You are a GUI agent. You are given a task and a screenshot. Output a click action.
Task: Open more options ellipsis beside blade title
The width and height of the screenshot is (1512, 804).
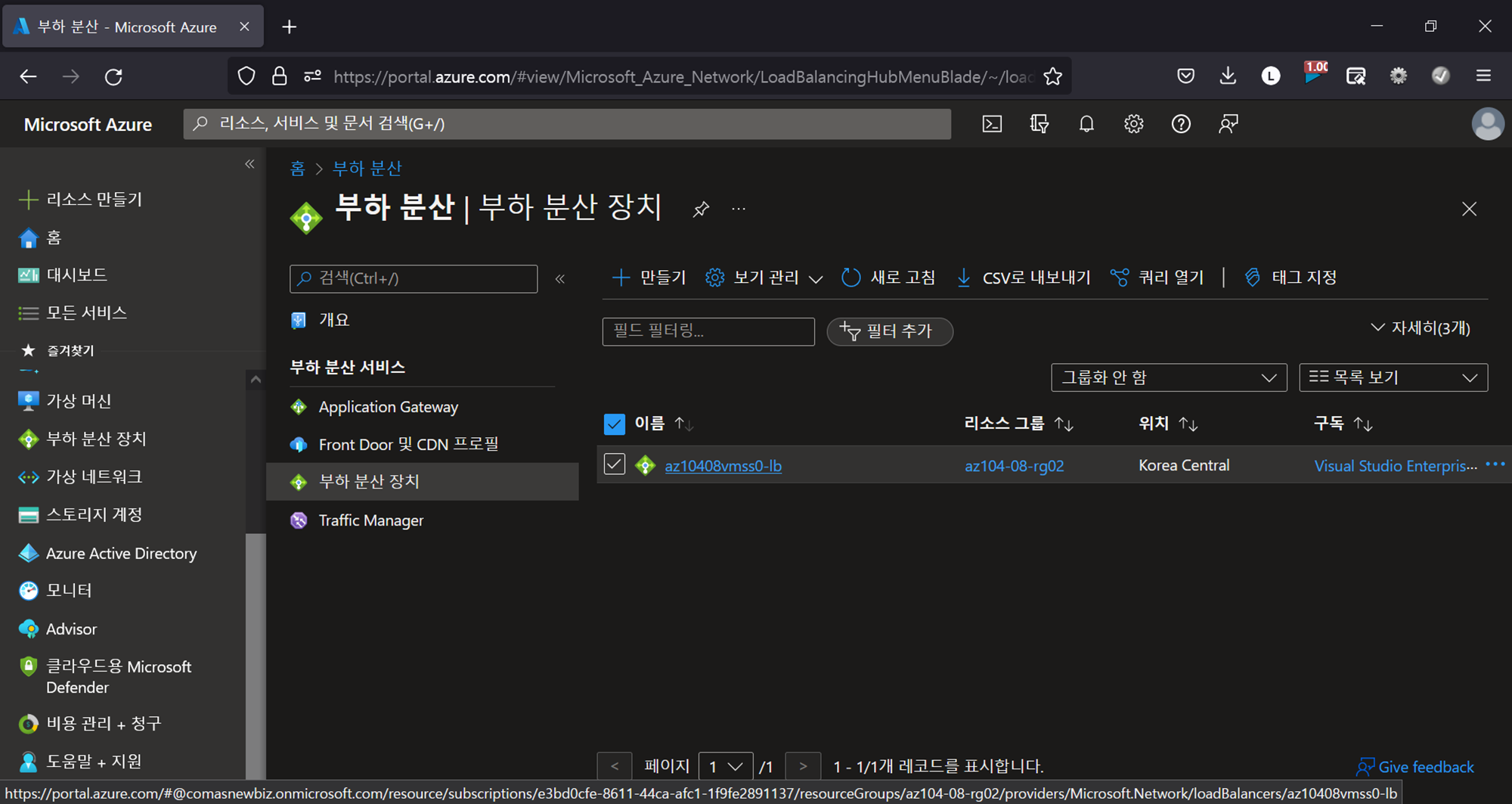pos(739,210)
